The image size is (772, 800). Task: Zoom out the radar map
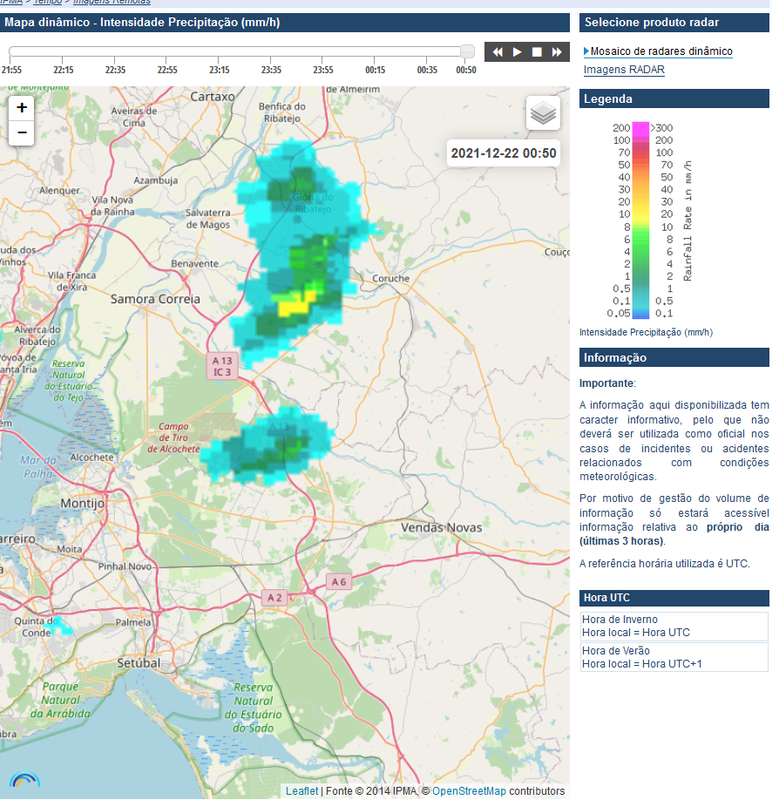(21, 133)
